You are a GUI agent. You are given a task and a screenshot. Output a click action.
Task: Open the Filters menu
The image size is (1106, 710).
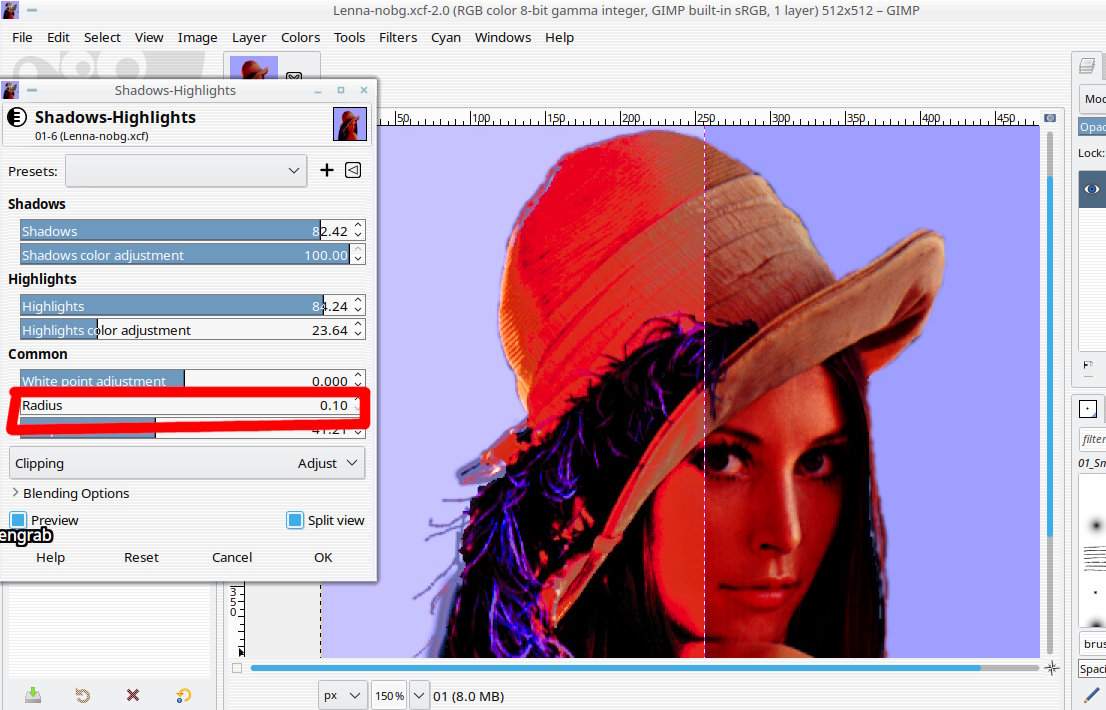[x=398, y=37]
